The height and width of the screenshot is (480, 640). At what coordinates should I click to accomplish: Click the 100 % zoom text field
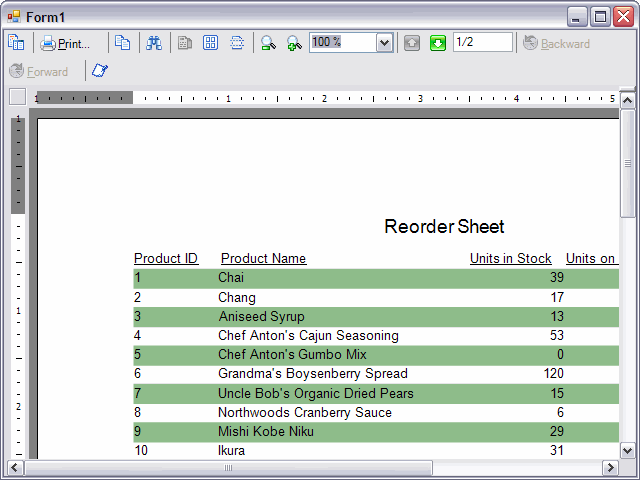[x=340, y=42]
